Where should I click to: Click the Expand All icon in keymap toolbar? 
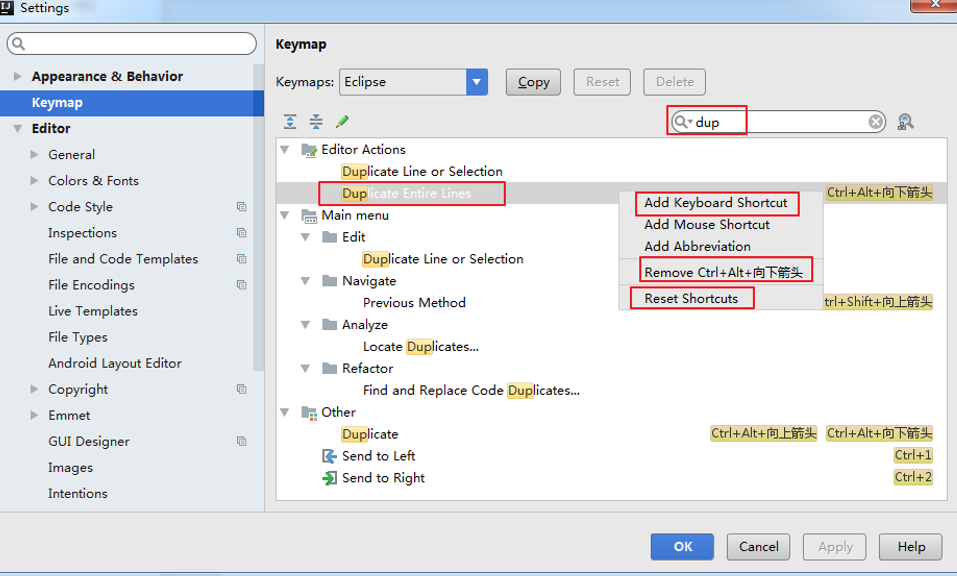290,121
